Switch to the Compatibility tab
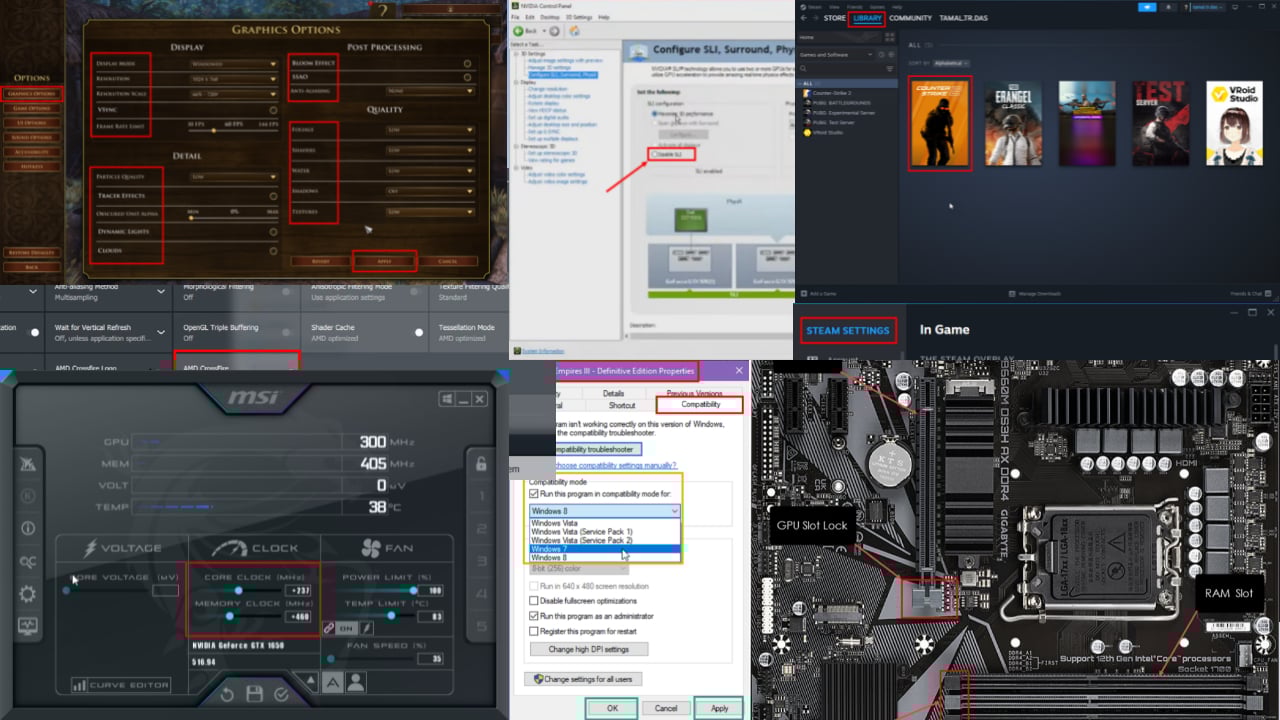 (x=700, y=405)
